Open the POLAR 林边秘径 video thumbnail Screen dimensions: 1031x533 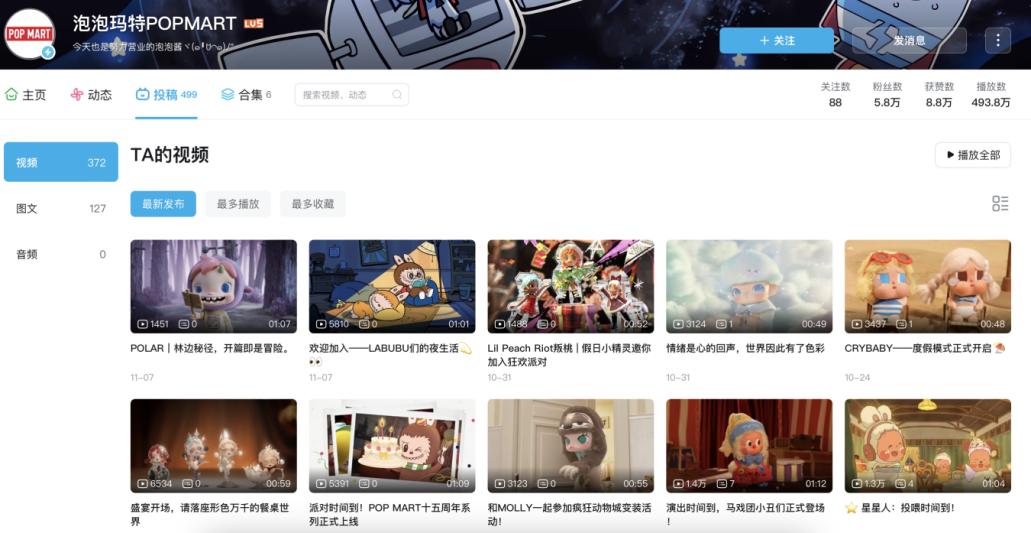[x=214, y=287]
